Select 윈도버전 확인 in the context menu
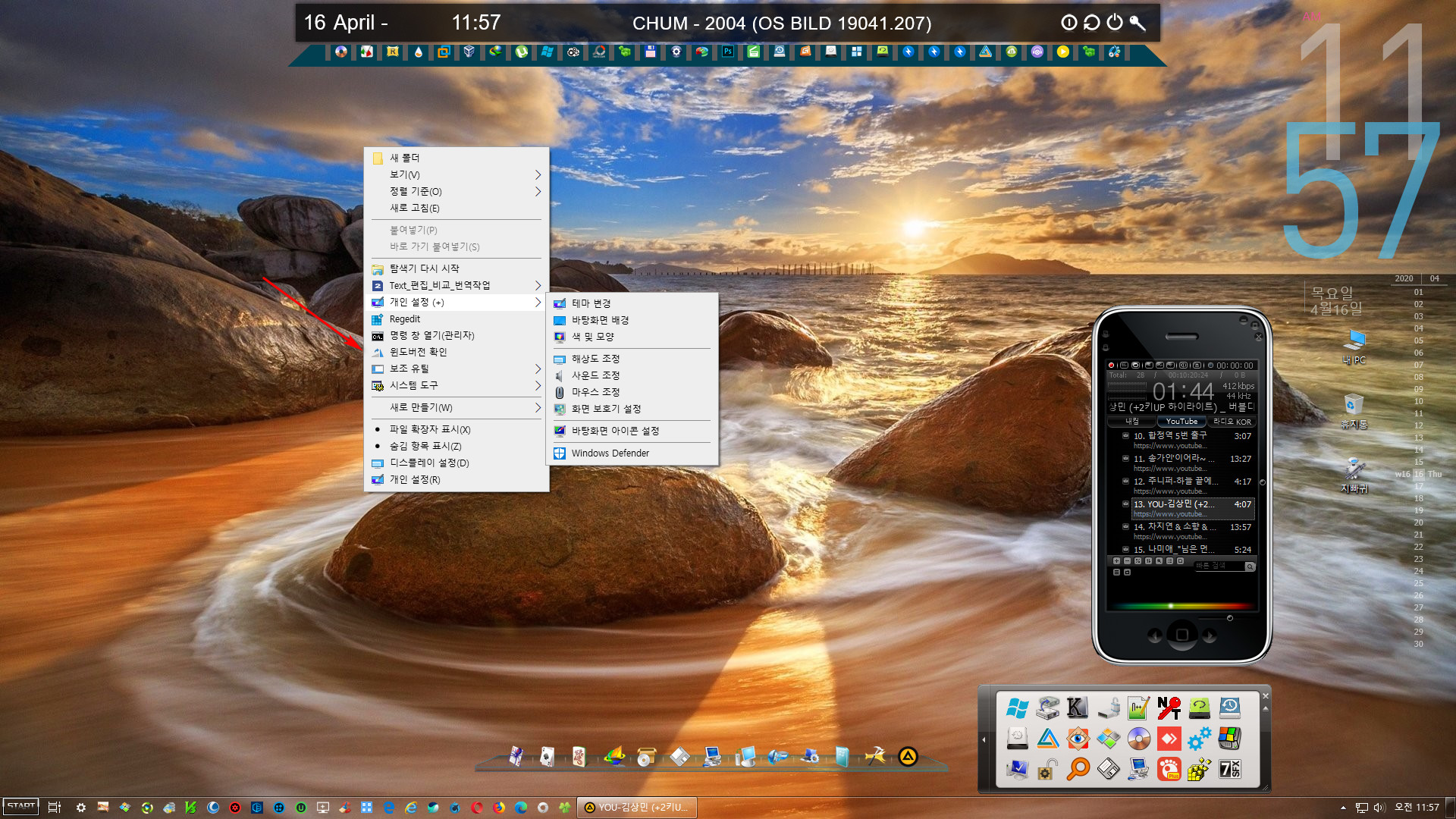 pos(456,352)
